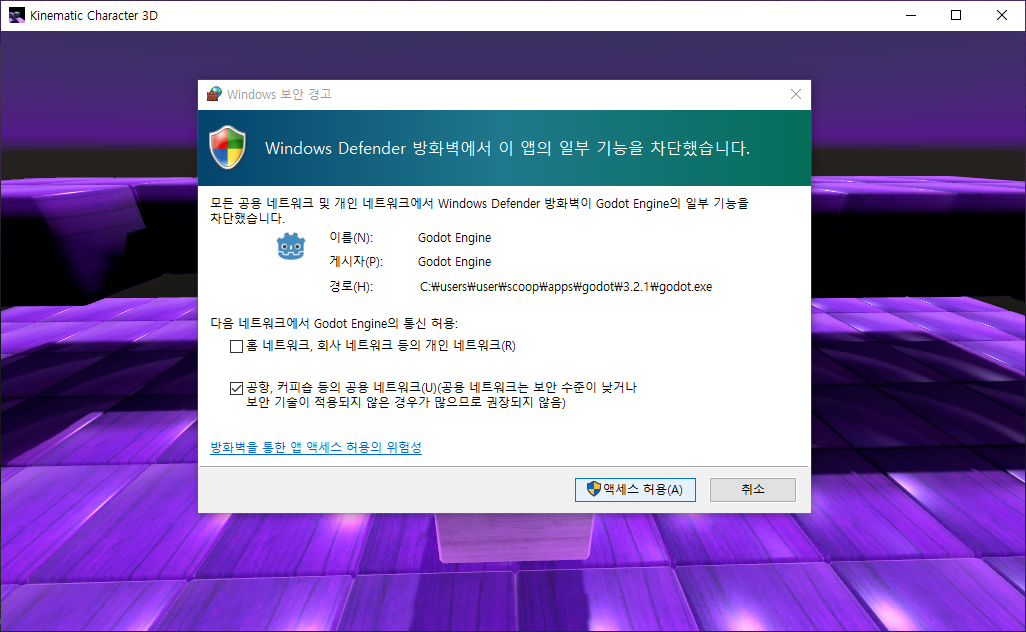Click the 게시자(P): label

(x=356, y=262)
